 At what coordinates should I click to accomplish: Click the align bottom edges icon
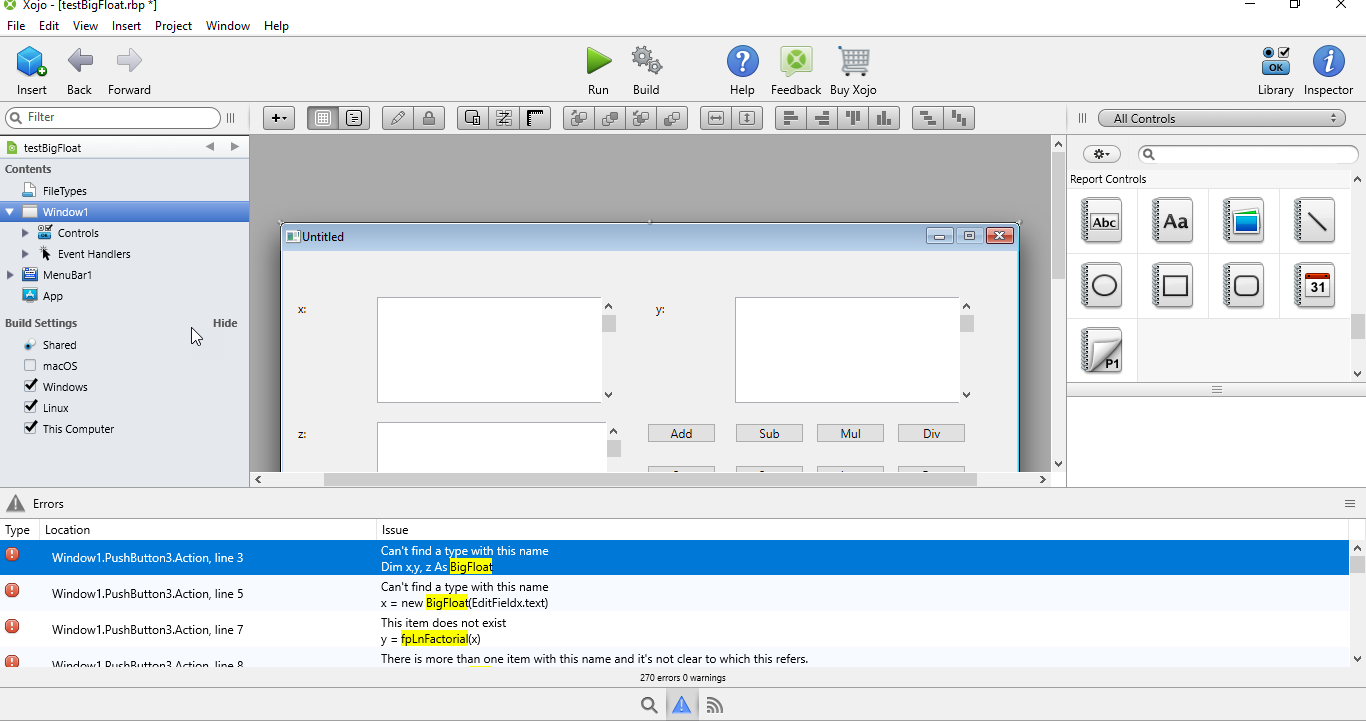[x=885, y=118]
